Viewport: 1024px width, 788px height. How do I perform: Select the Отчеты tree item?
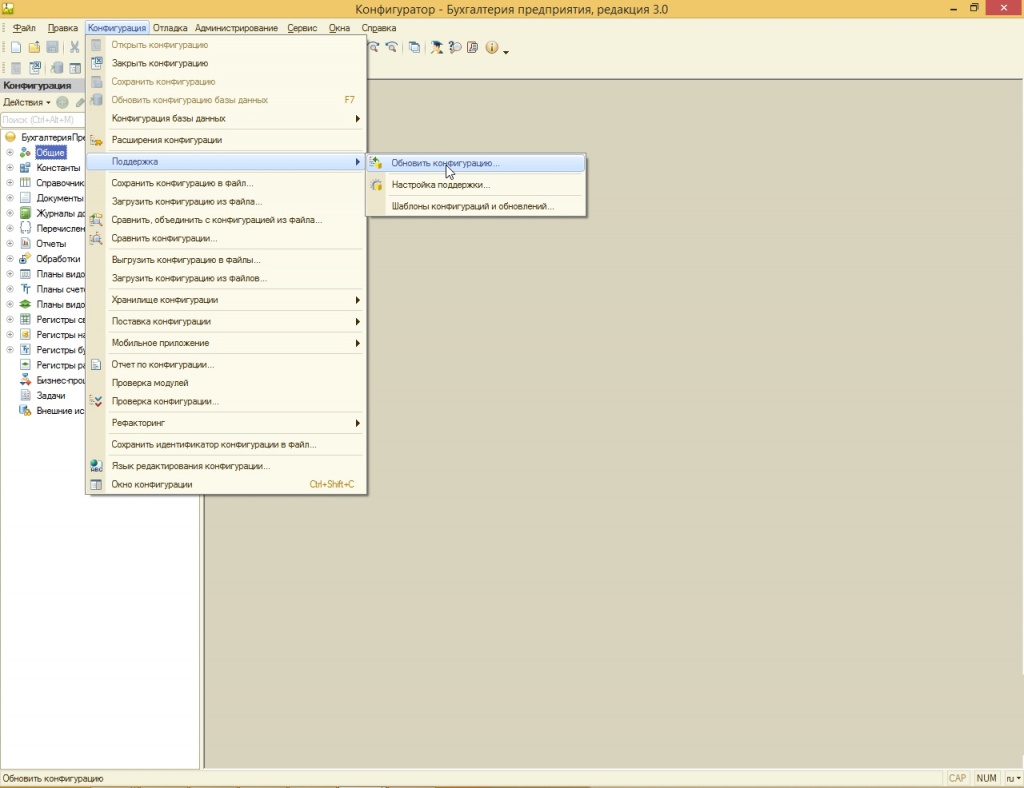[51, 244]
